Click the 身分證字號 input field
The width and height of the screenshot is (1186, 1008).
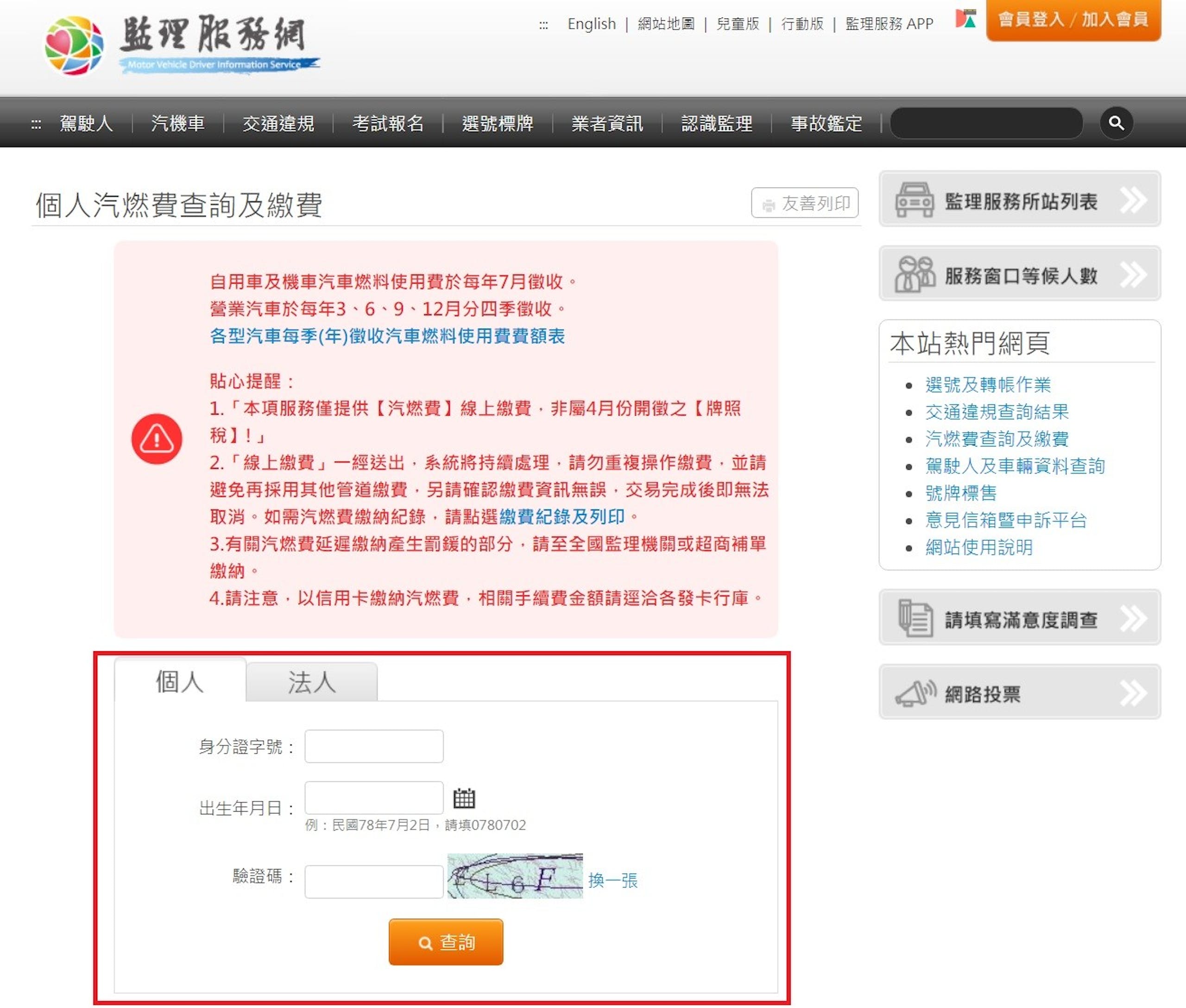[x=374, y=746]
